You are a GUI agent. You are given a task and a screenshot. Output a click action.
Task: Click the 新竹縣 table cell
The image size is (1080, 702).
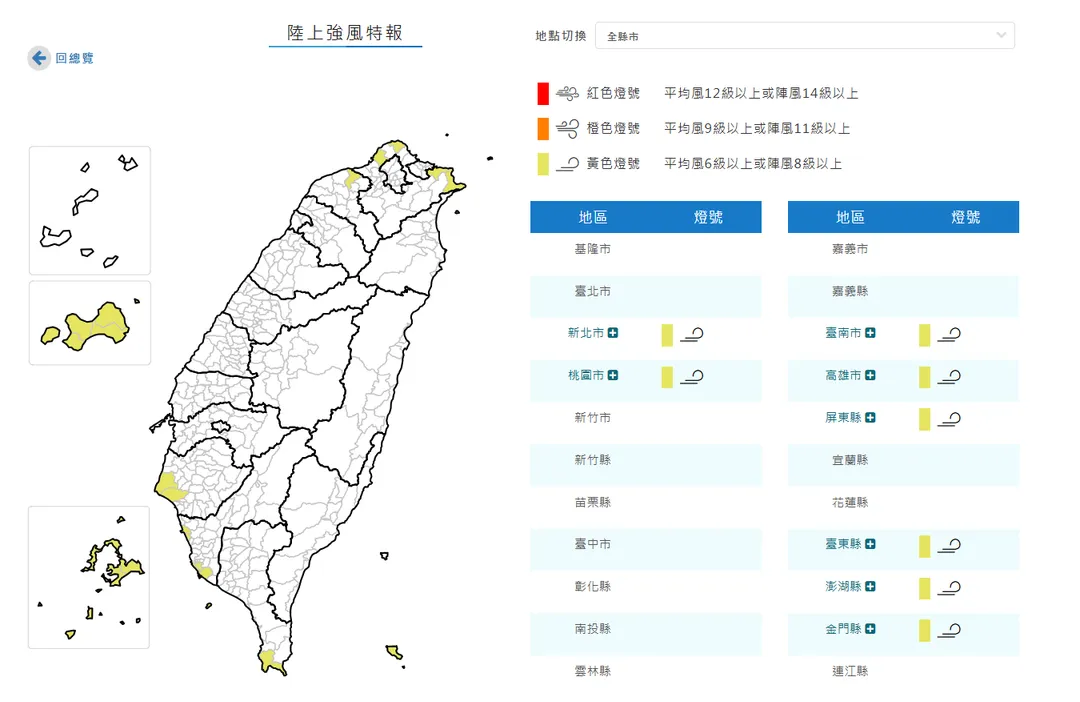pos(592,460)
